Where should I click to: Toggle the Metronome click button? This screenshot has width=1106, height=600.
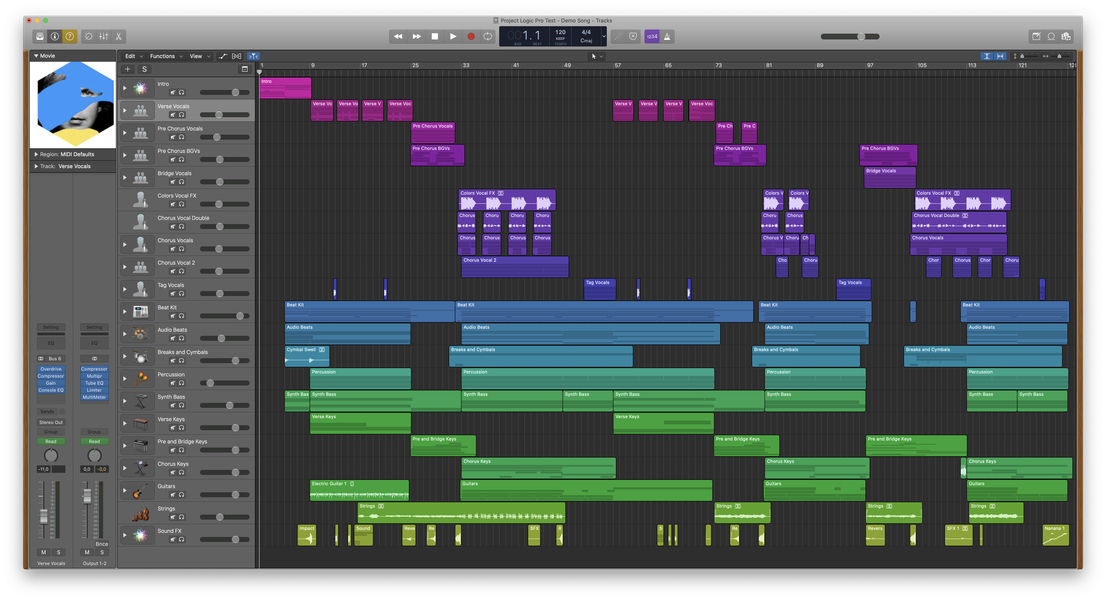coord(667,36)
